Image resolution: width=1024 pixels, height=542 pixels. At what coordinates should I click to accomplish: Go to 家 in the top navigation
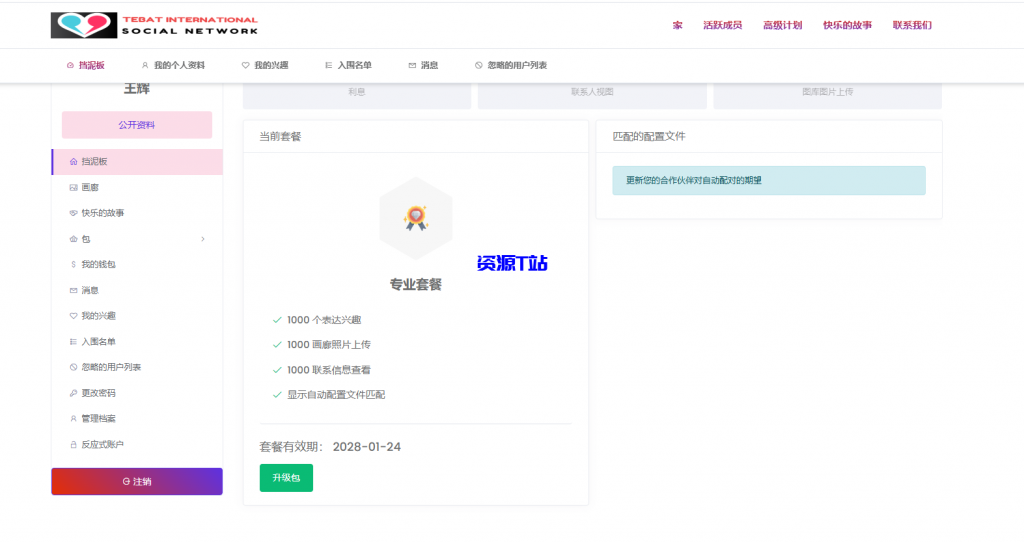coord(677,25)
